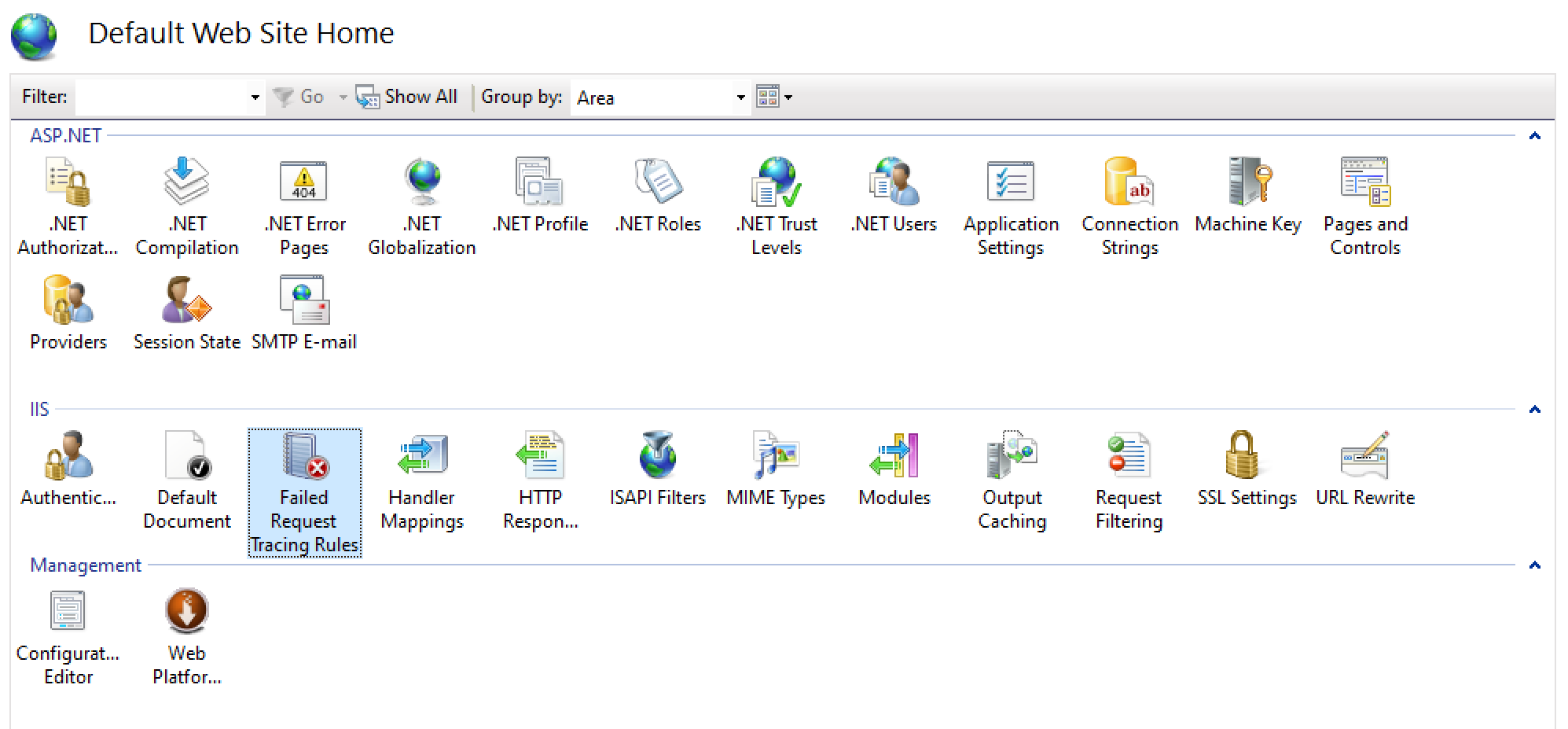The height and width of the screenshot is (729, 1568).
Task: Click the Show All button
Action: point(406,98)
